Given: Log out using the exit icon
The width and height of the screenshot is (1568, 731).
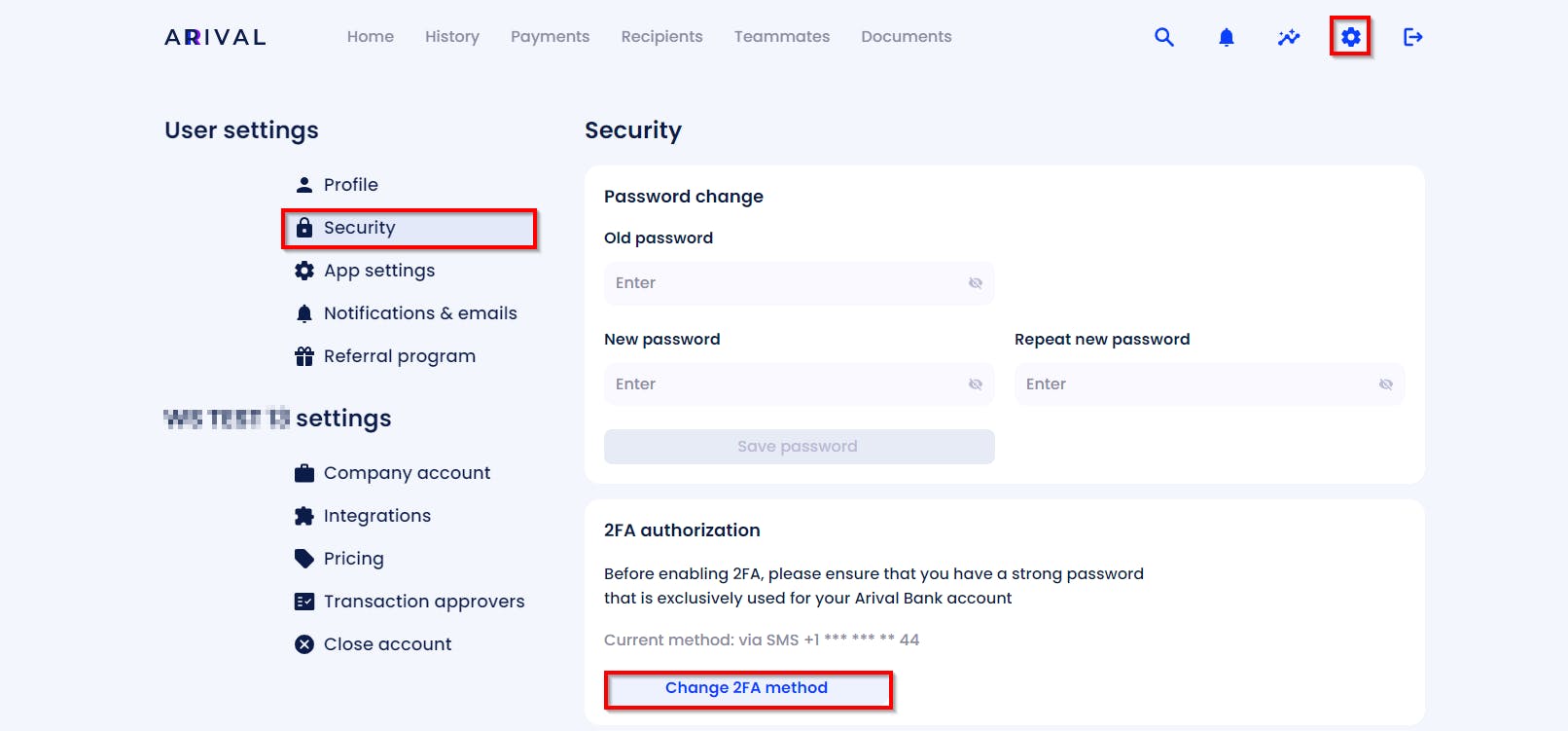Looking at the screenshot, I should point(1413,37).
